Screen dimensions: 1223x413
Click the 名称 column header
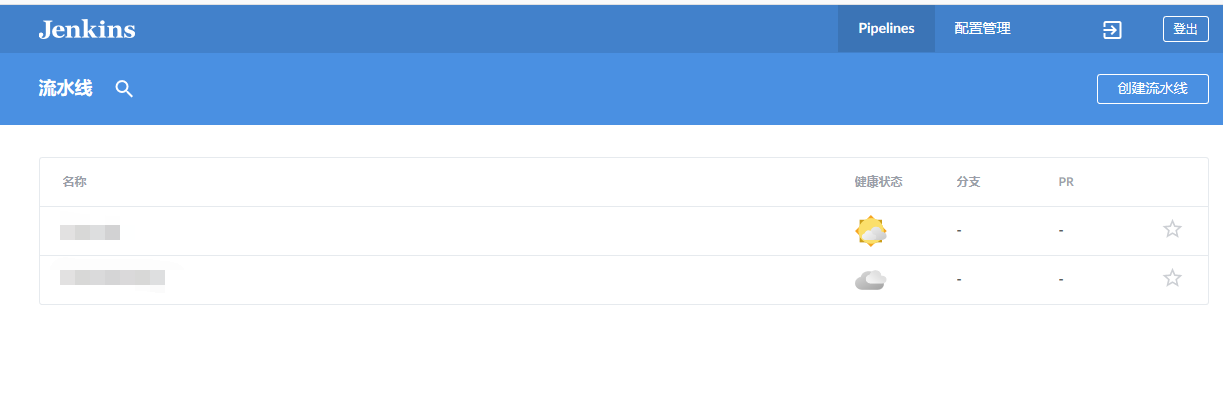coord(74,182)
